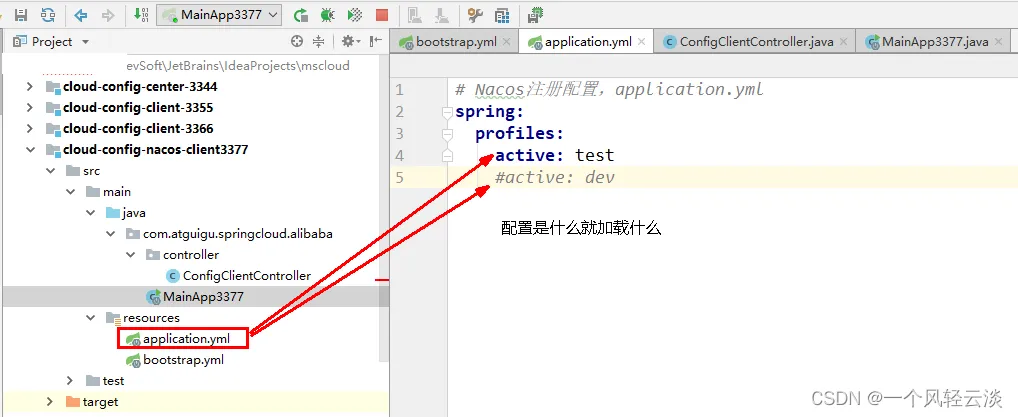Click the Nacos comment on line 1
The height and width of the screenshot is (417, 1018).
[609, 90]
